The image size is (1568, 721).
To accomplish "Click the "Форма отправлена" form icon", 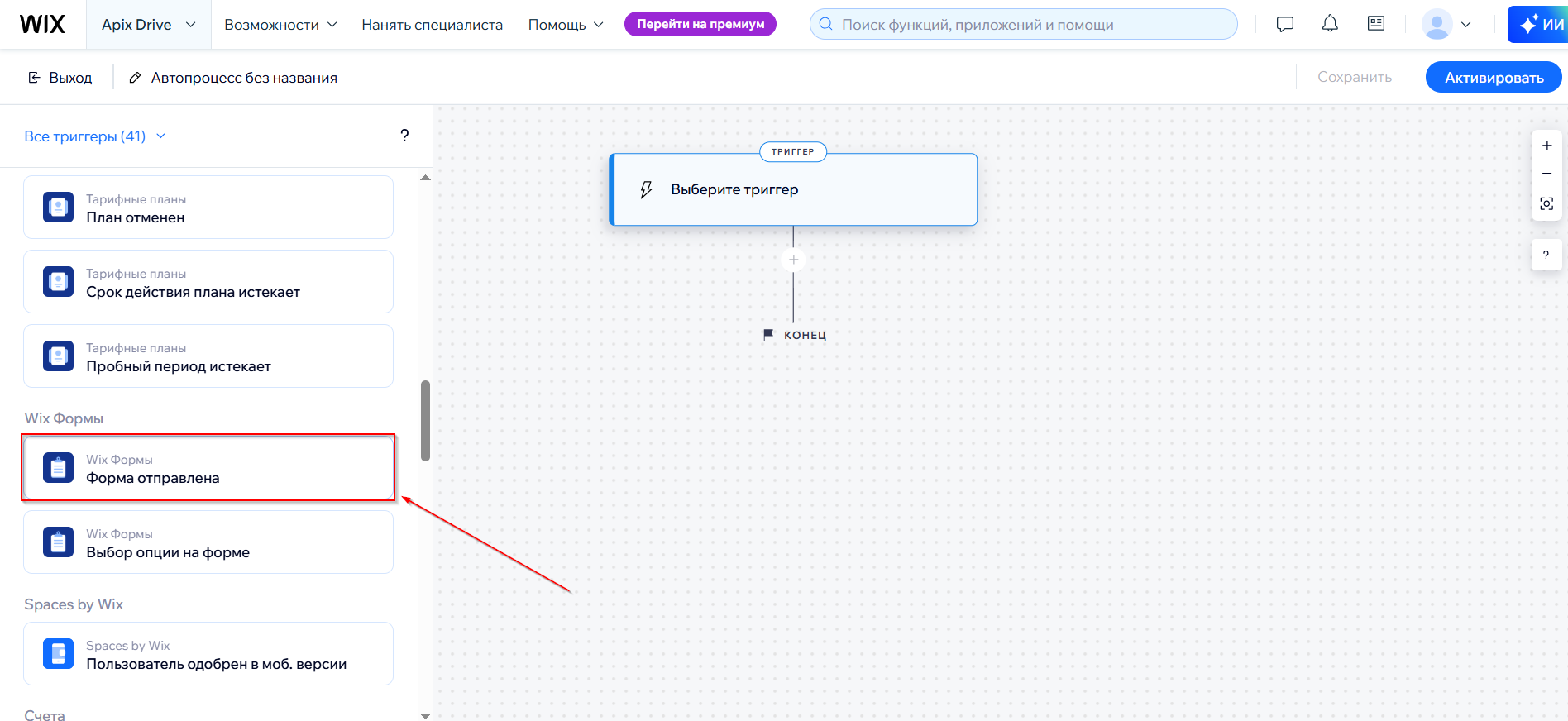I will 58,467.
